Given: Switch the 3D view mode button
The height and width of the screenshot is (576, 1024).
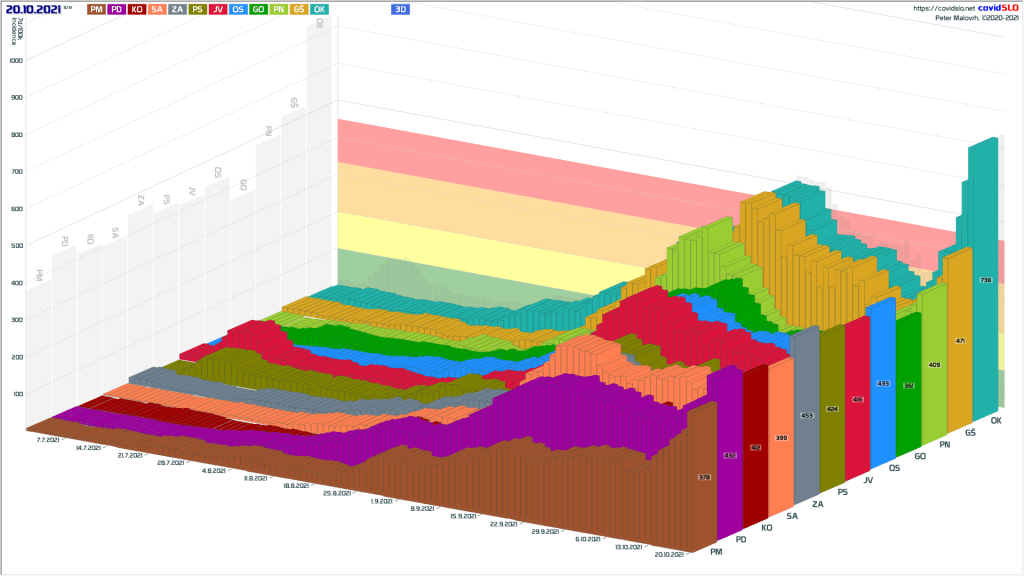Looking at the screenshot, I should 400,9.
